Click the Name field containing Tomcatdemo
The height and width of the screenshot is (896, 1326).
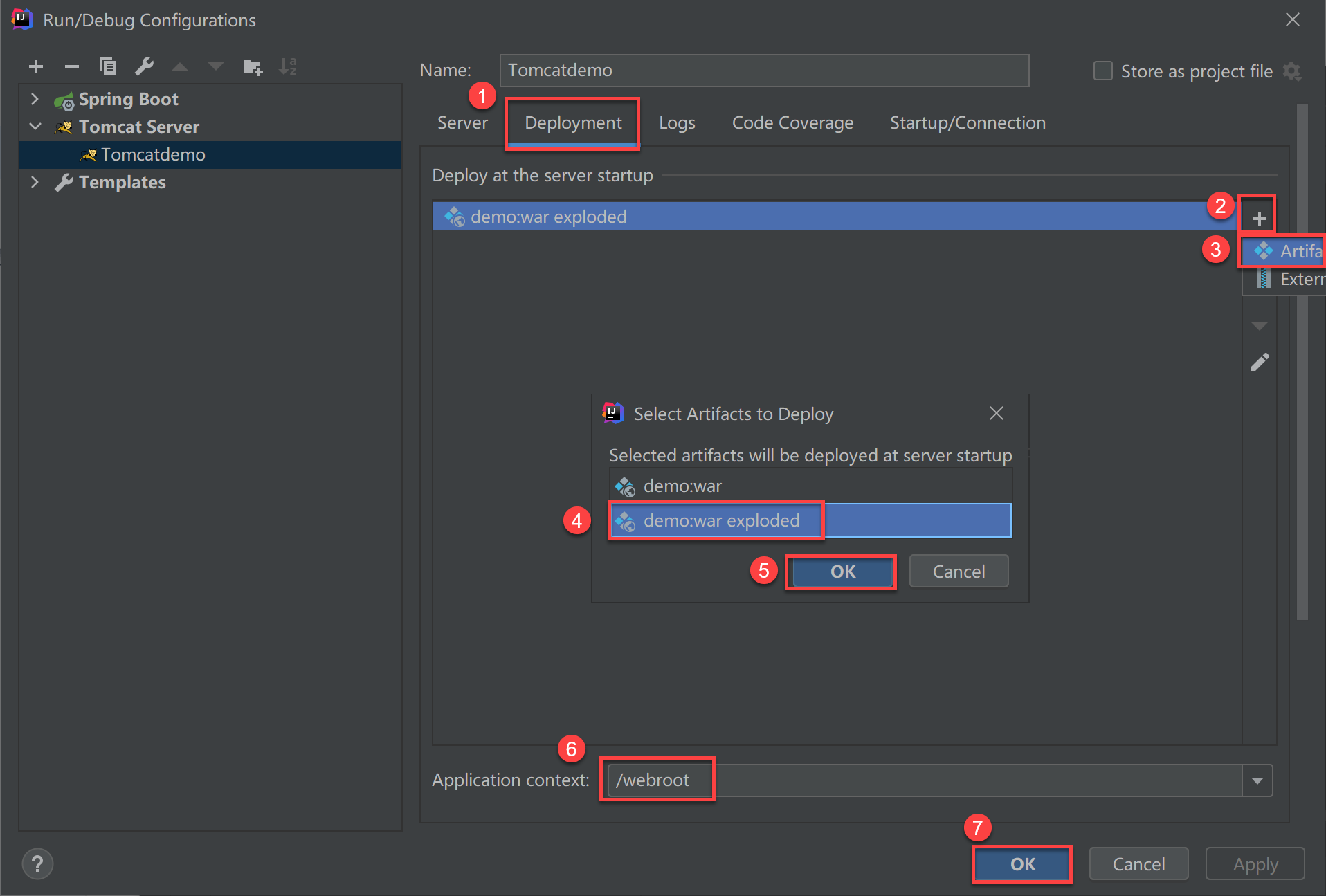(764, 71)
